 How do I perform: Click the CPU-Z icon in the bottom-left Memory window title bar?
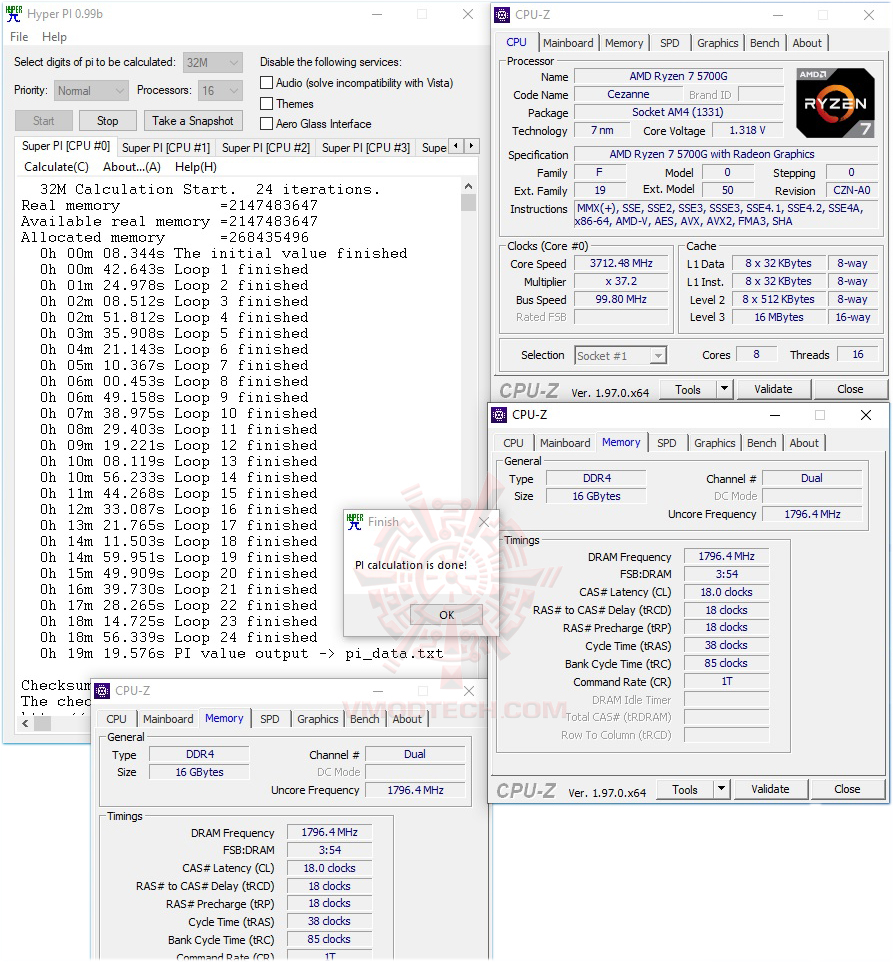pos(102,691)
